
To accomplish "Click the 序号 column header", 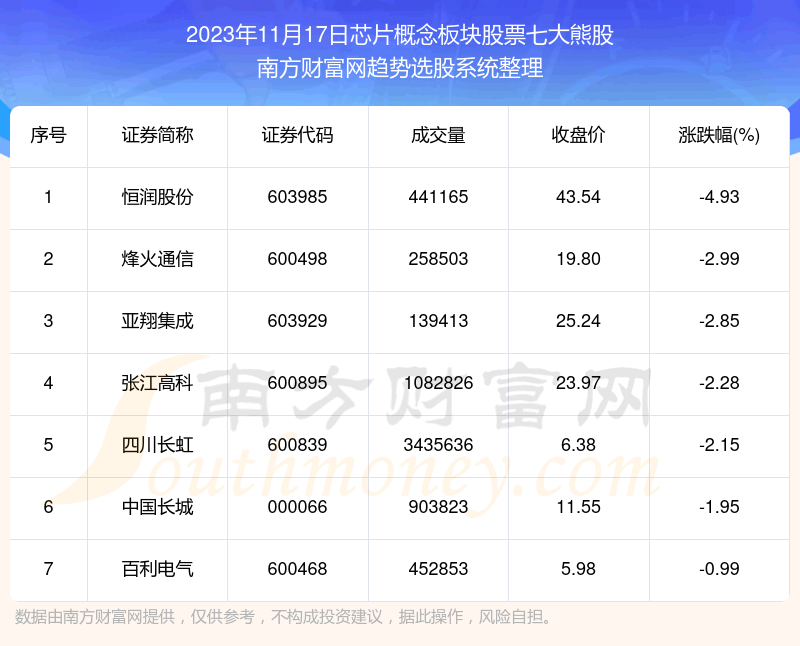I will click(48, 135).
